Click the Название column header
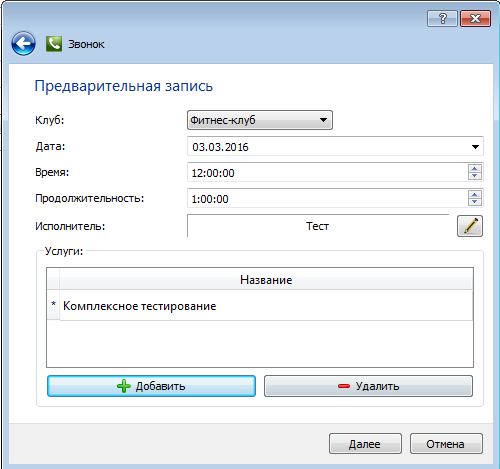This screenshot has height=469, width=500. pyautogui.click(x=266, y=280)
